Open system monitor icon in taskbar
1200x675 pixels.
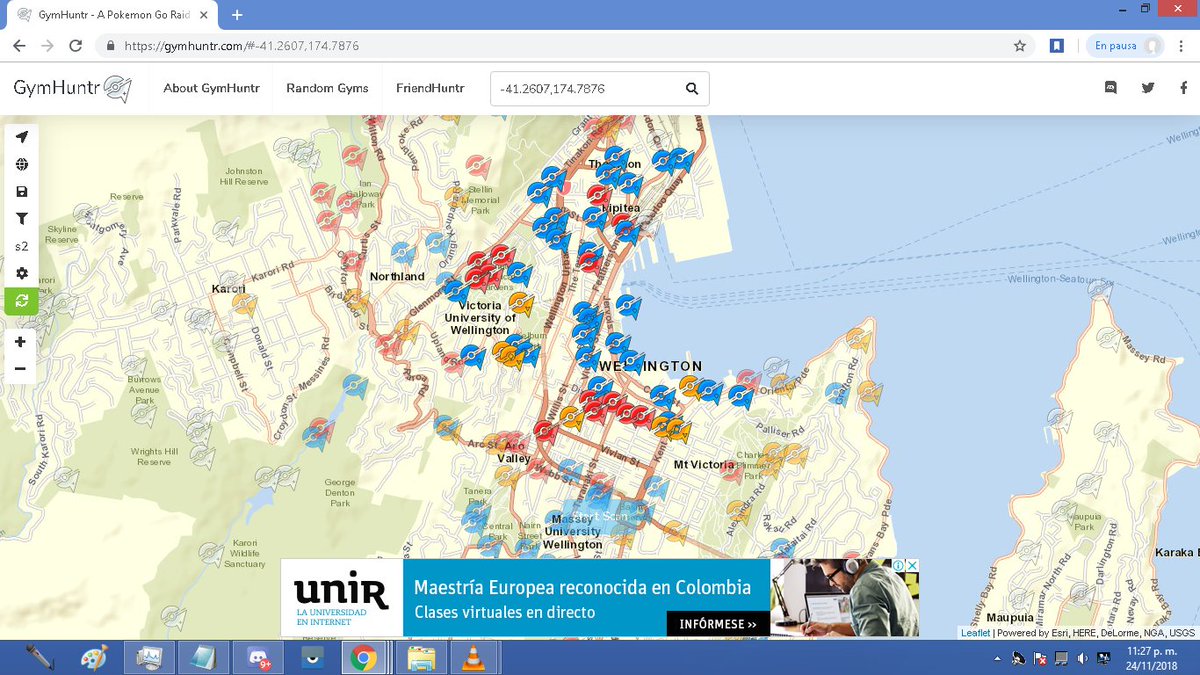coord(149,658)
